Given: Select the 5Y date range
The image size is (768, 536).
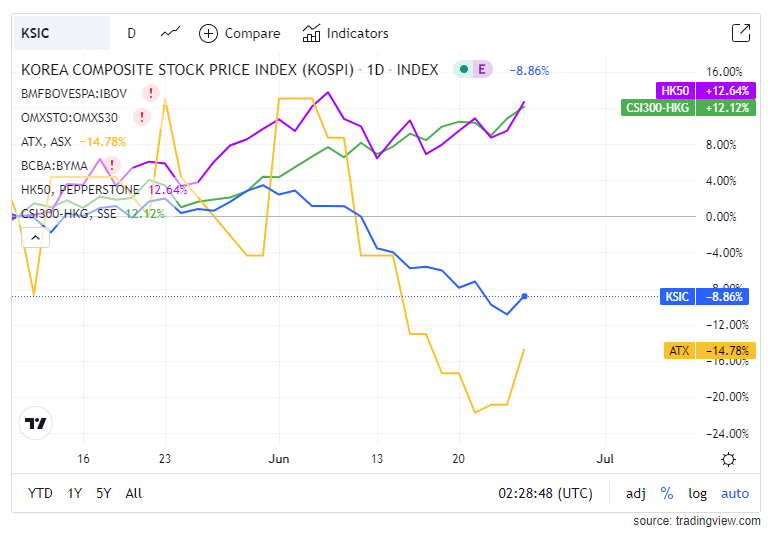Looking at the screenshot, I should pyautogui.click(x=103, y=493).
